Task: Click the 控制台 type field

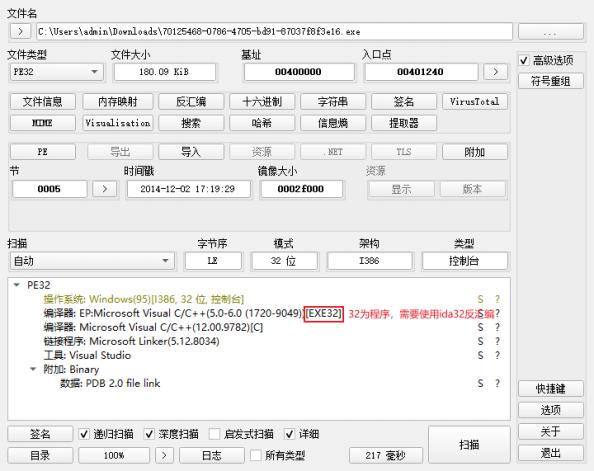Action: (464, 261)
